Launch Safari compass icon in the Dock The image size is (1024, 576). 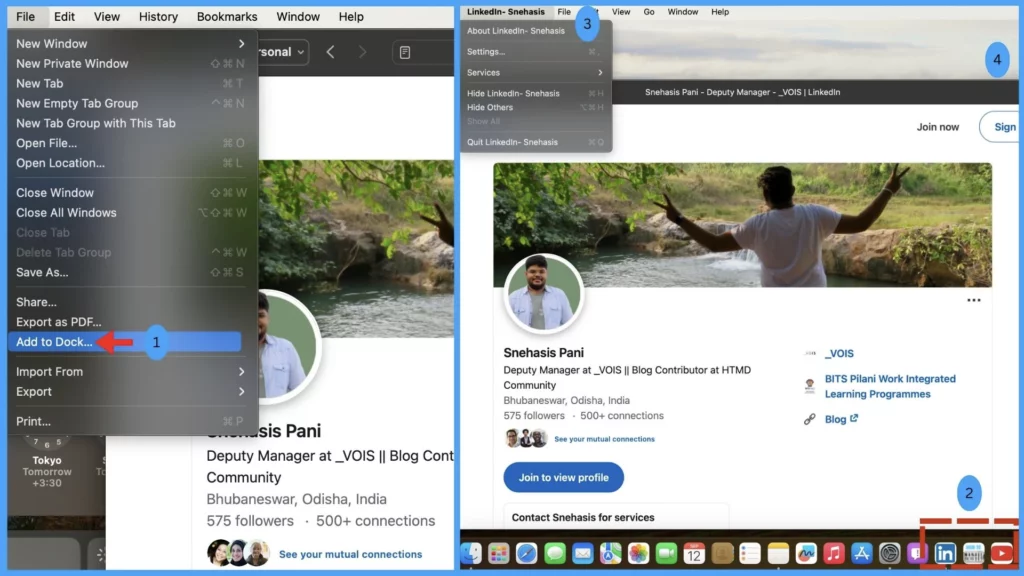coord(526,554)
